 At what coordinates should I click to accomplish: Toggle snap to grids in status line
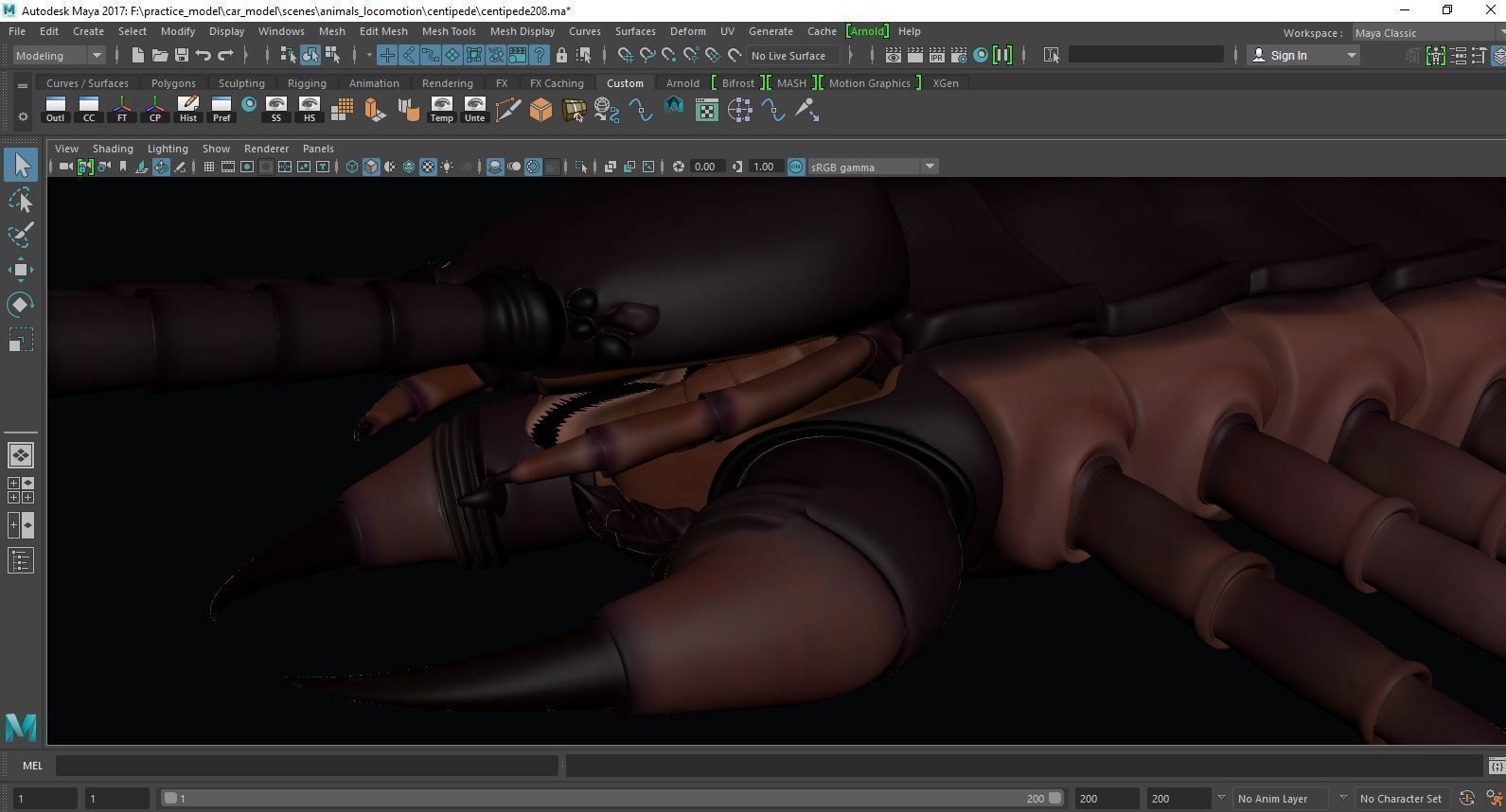click(x=626, y=56)
